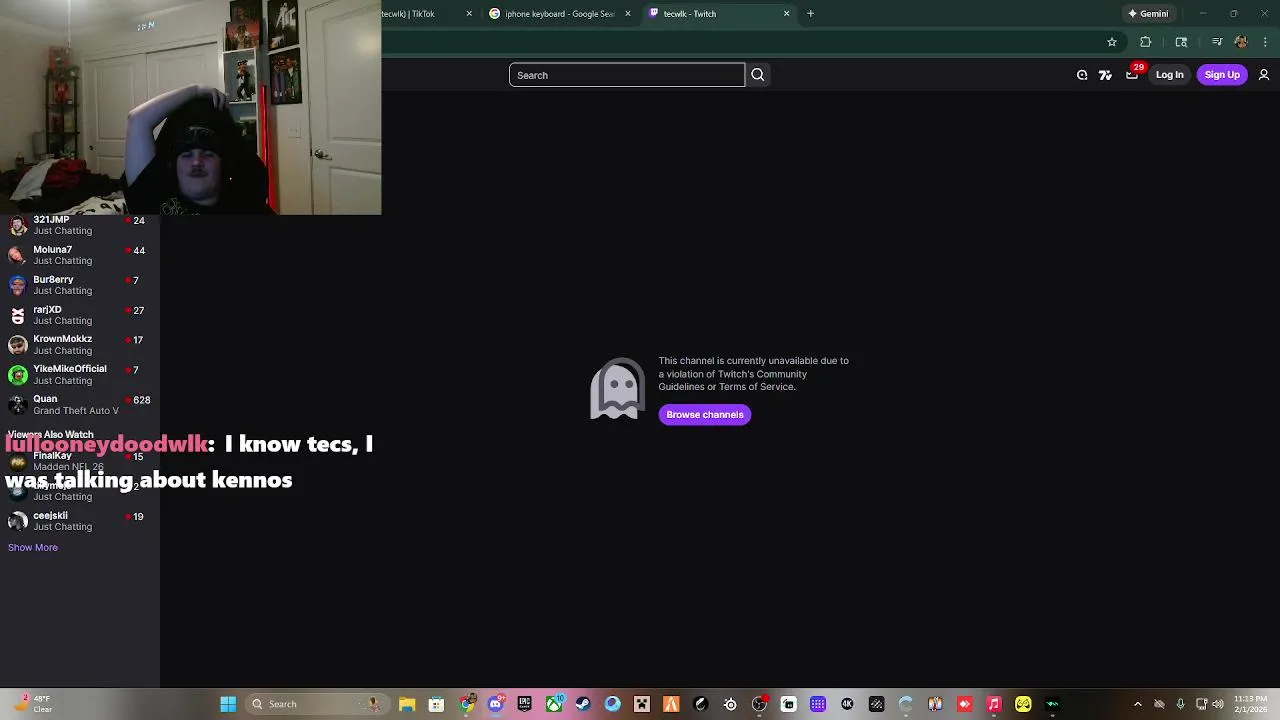Screen dimensions: 1280x720
Task: Open Xbox app from taskbar
Action: click(x=554, y=704)
